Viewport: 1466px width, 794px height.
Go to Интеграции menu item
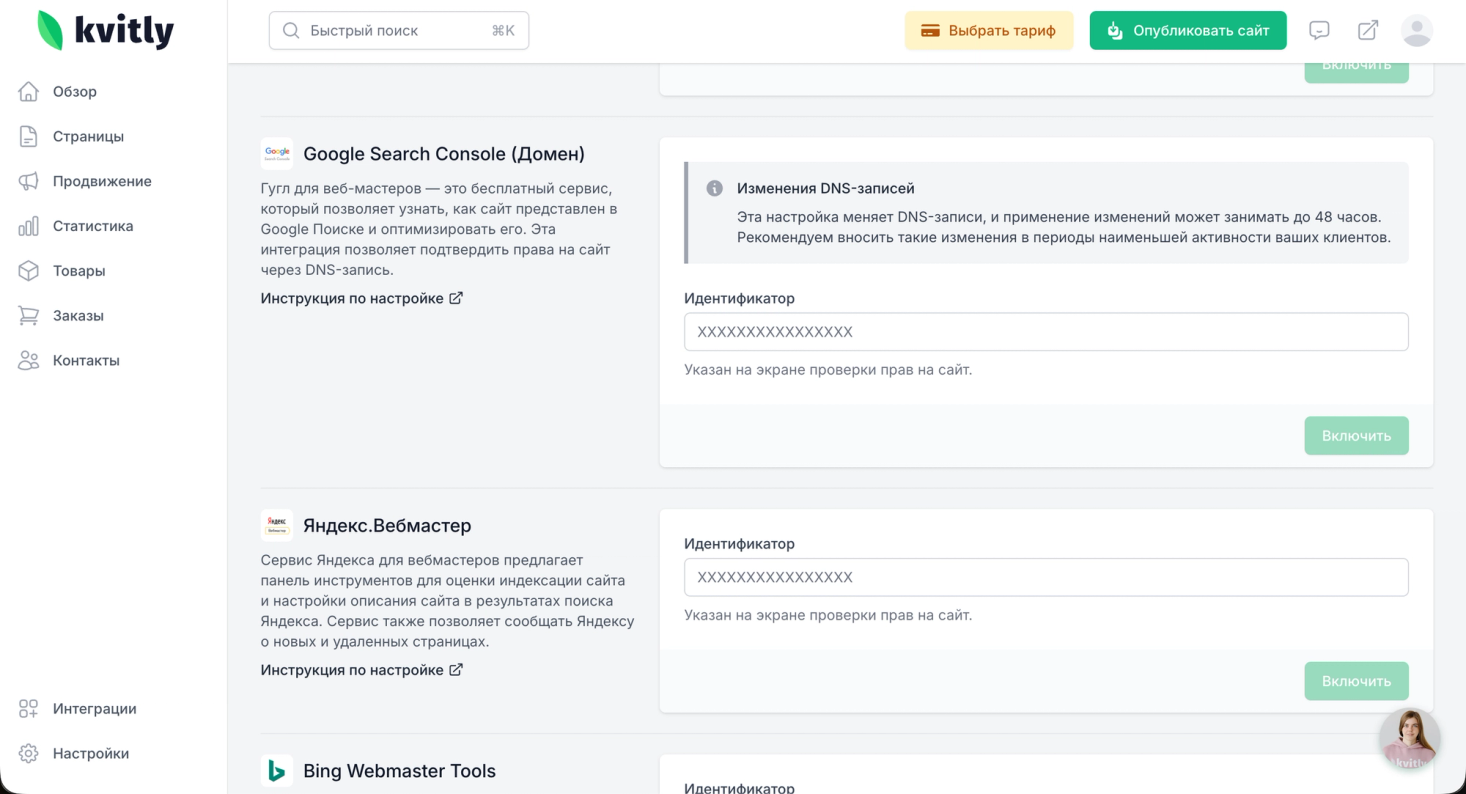click(95, 709)
